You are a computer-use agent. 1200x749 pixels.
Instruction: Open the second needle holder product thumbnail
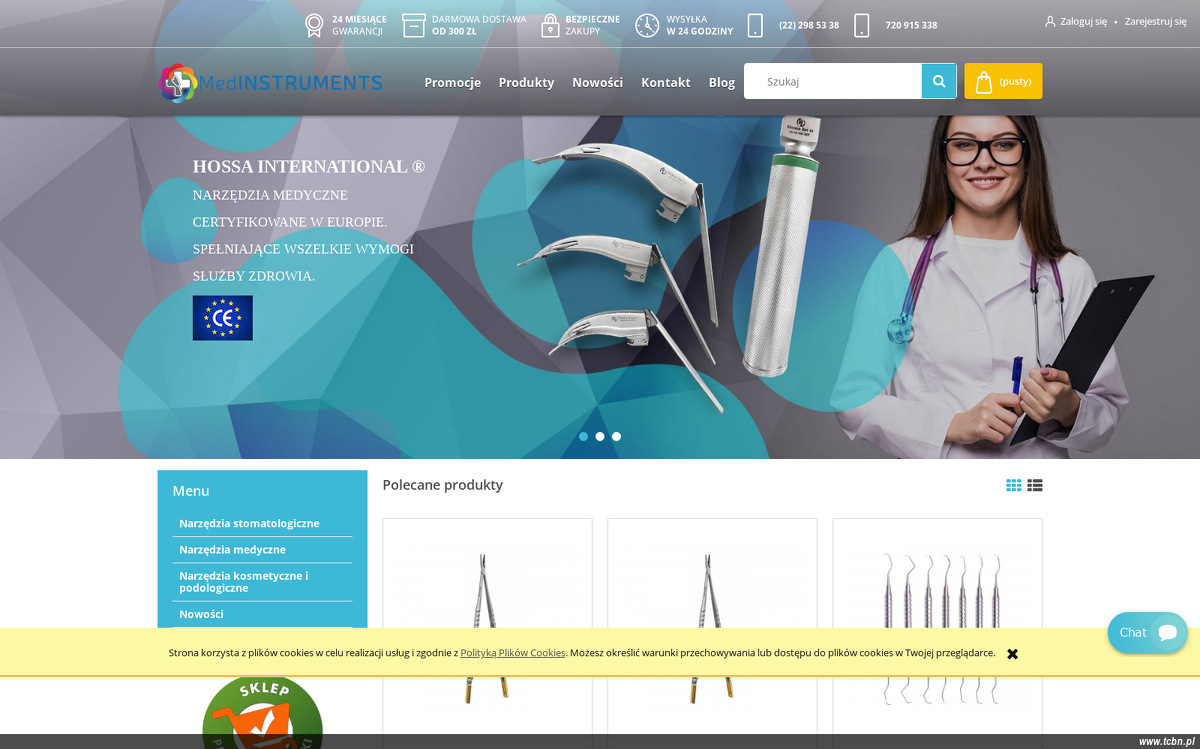(x=712, y=630)
